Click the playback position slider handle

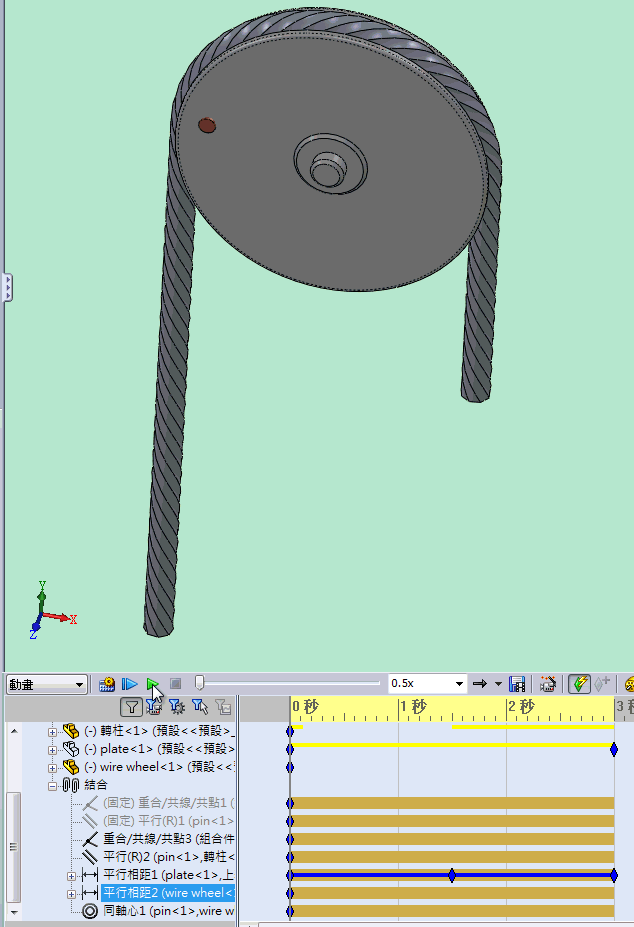point(199,683)
